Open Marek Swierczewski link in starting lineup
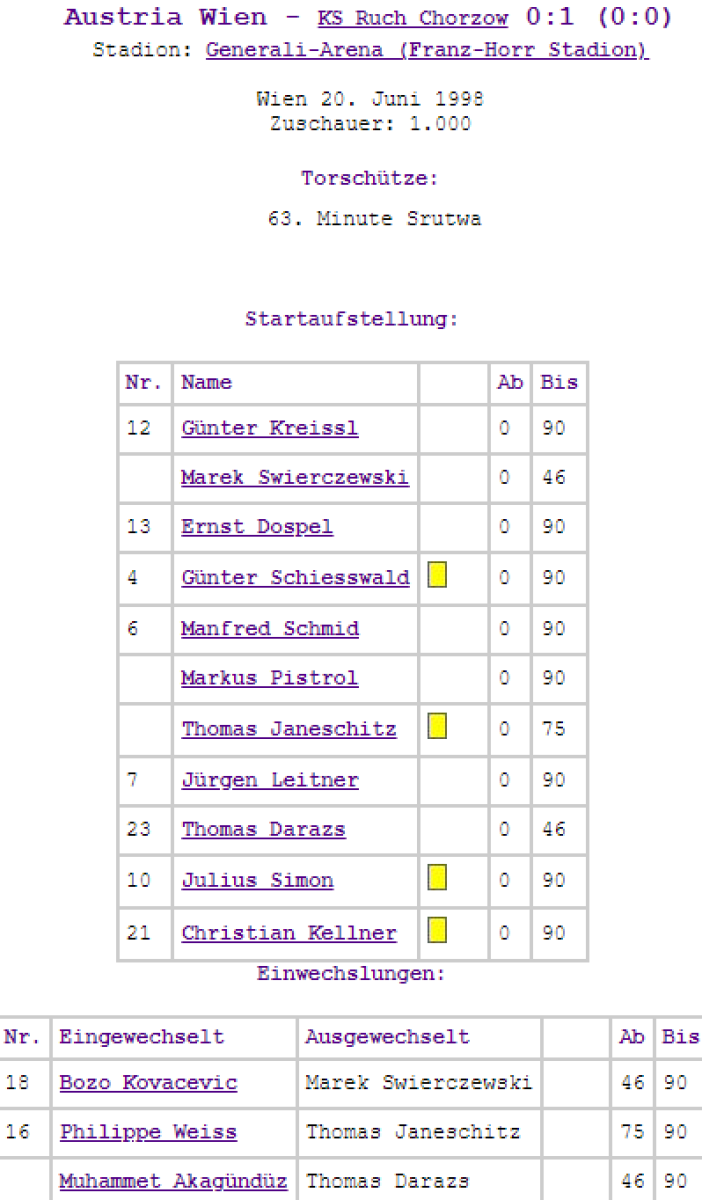Screen dimensions: 702x1200 [x=294, y=478]
